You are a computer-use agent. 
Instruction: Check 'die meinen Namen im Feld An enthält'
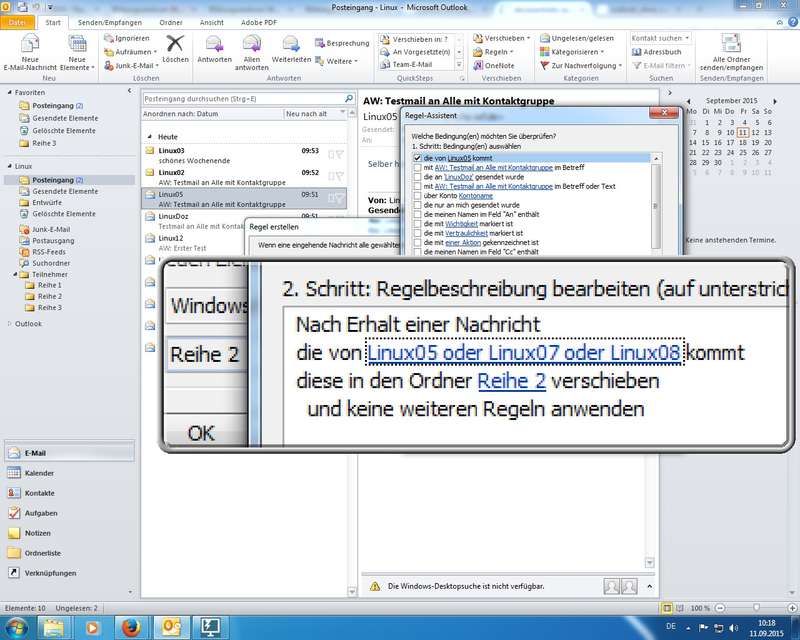pos(417,214)
